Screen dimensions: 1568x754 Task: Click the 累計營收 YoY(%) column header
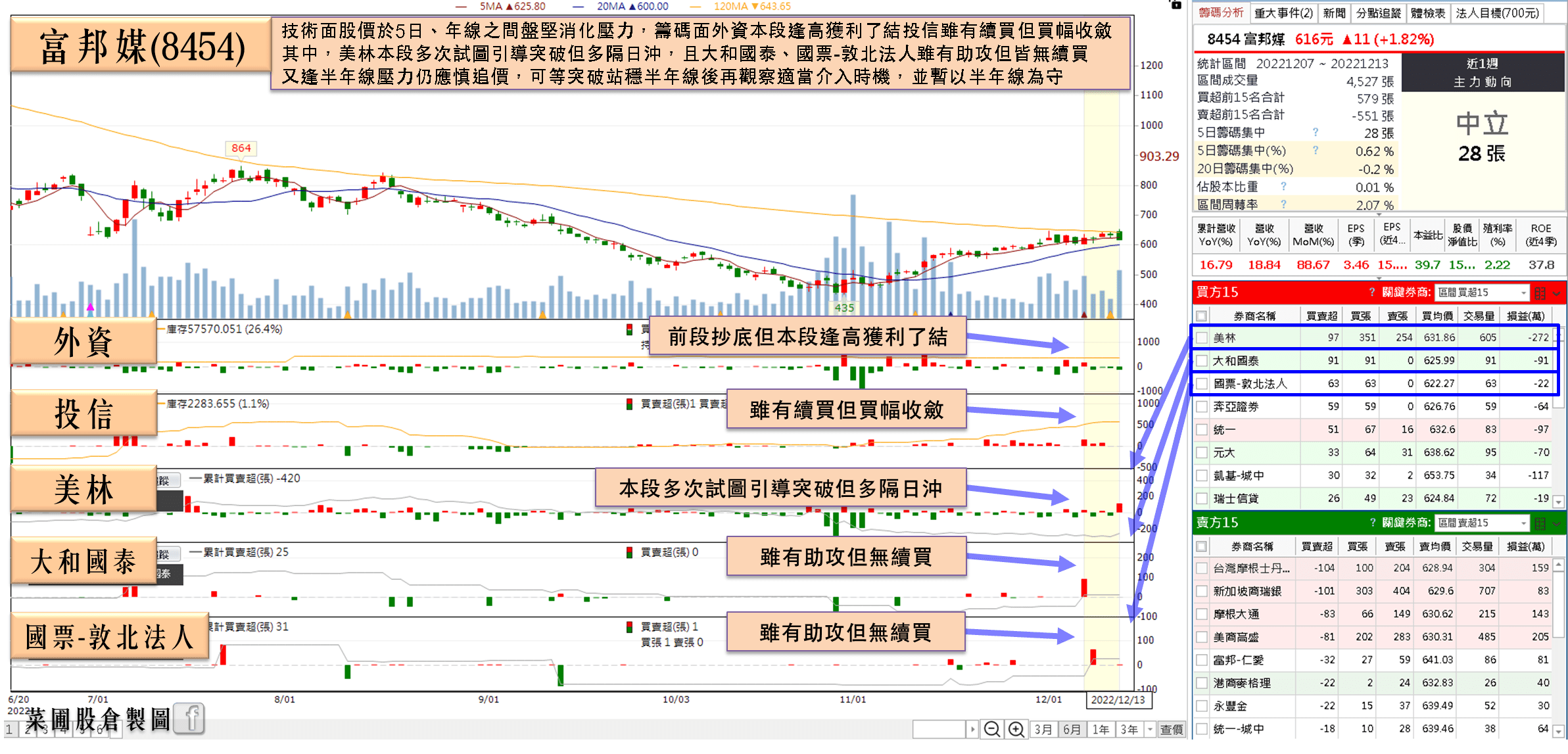pos(1216,235)
